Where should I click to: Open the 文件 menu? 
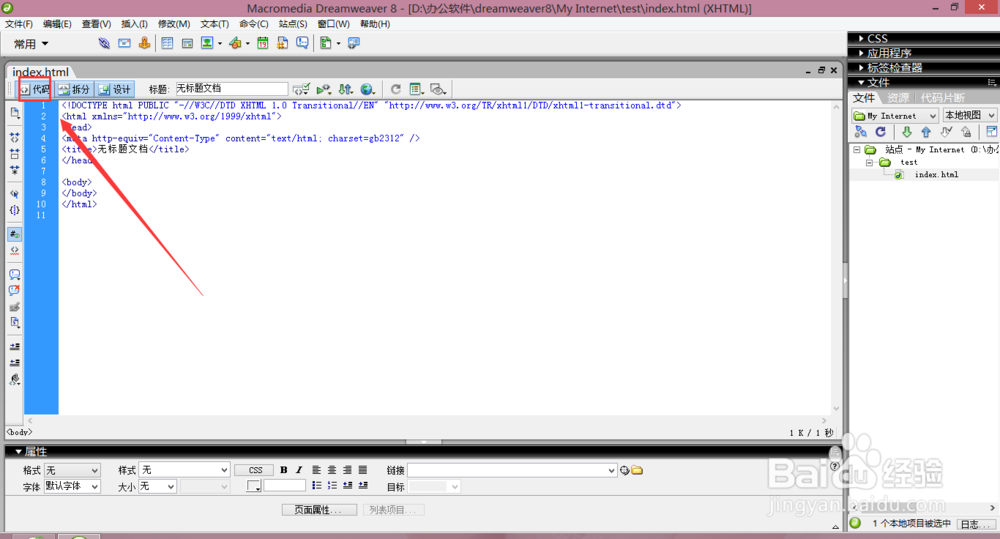pos(19,24)
